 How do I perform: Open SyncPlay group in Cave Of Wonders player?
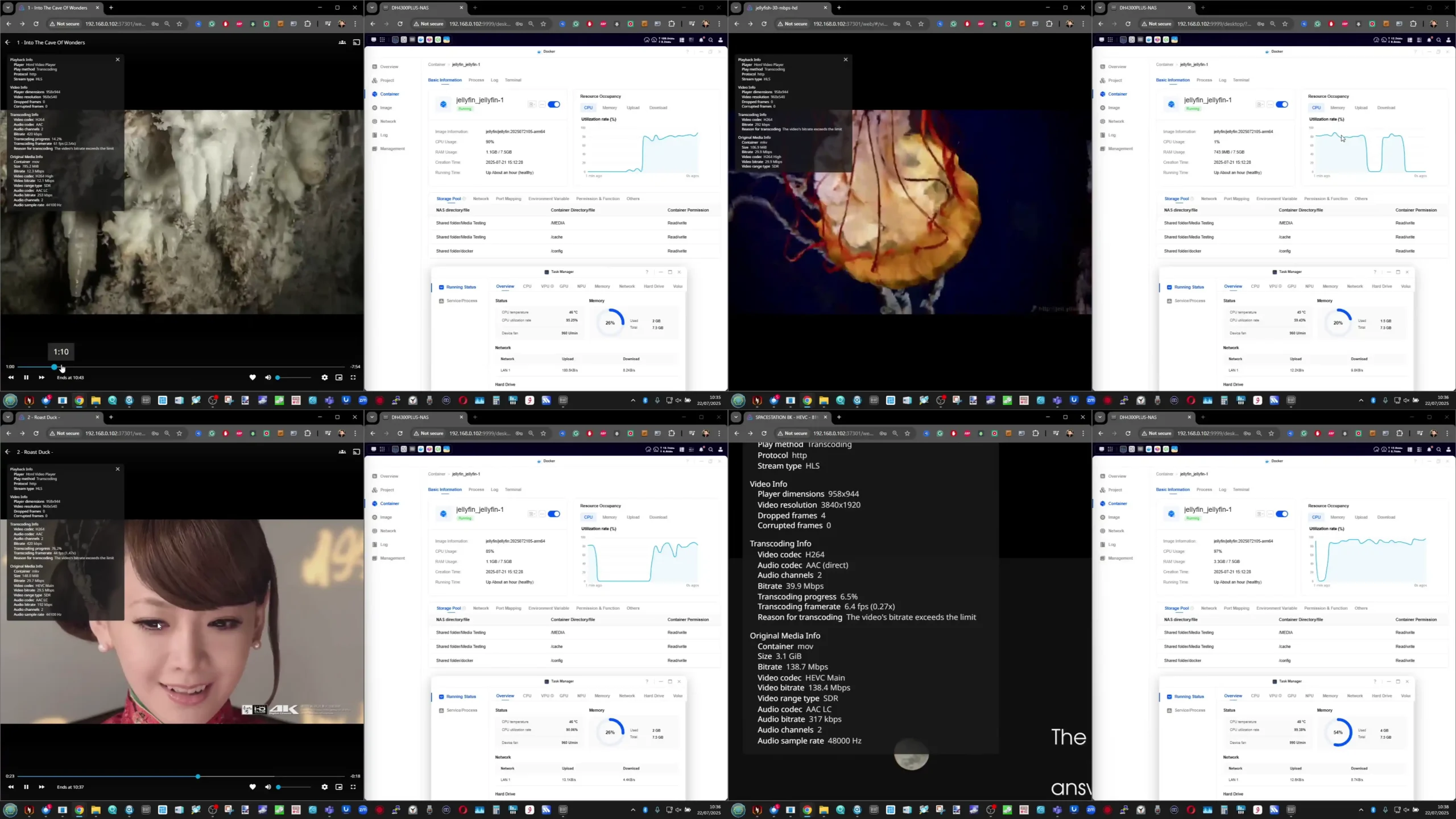tap(342, 43)
